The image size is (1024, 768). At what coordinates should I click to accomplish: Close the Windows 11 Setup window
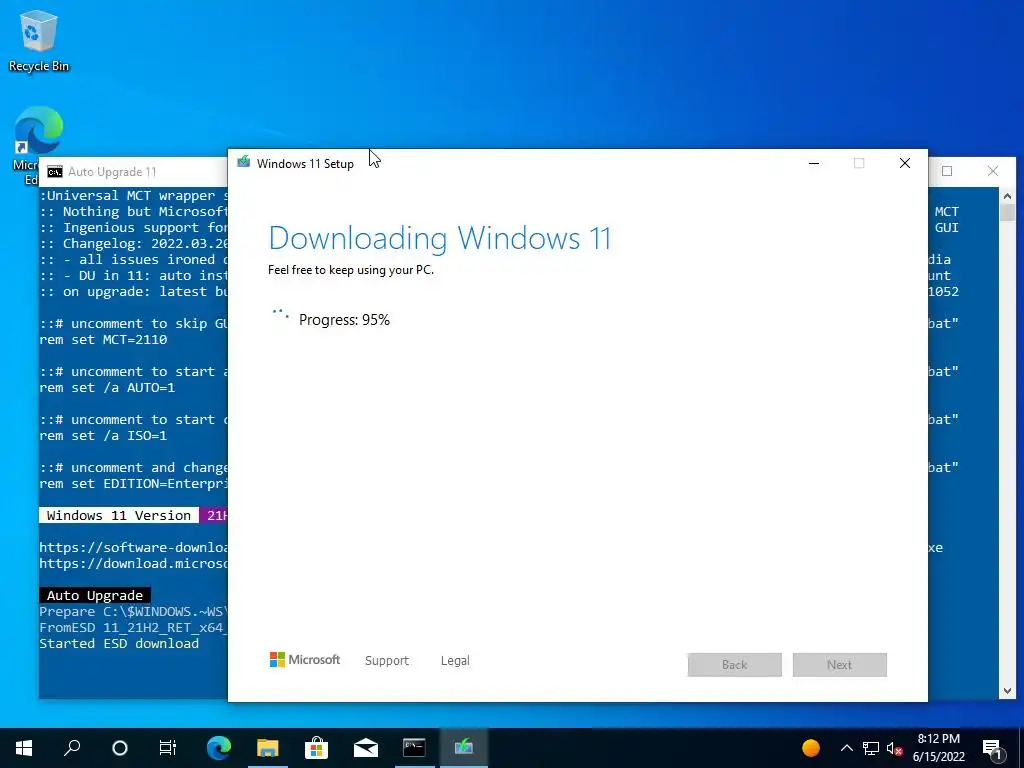904,163
